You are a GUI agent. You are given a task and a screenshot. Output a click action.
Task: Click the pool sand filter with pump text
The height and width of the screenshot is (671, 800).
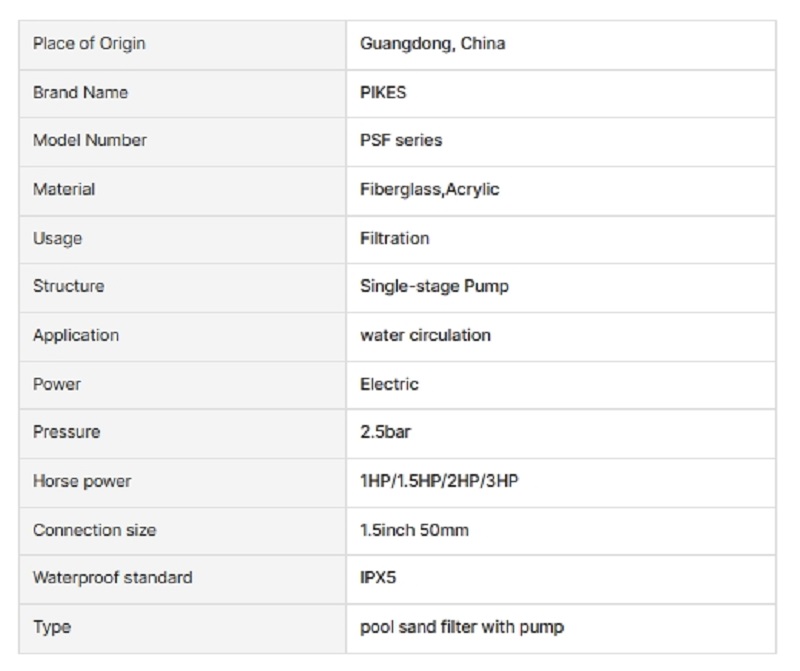click(x=462, y=627)
